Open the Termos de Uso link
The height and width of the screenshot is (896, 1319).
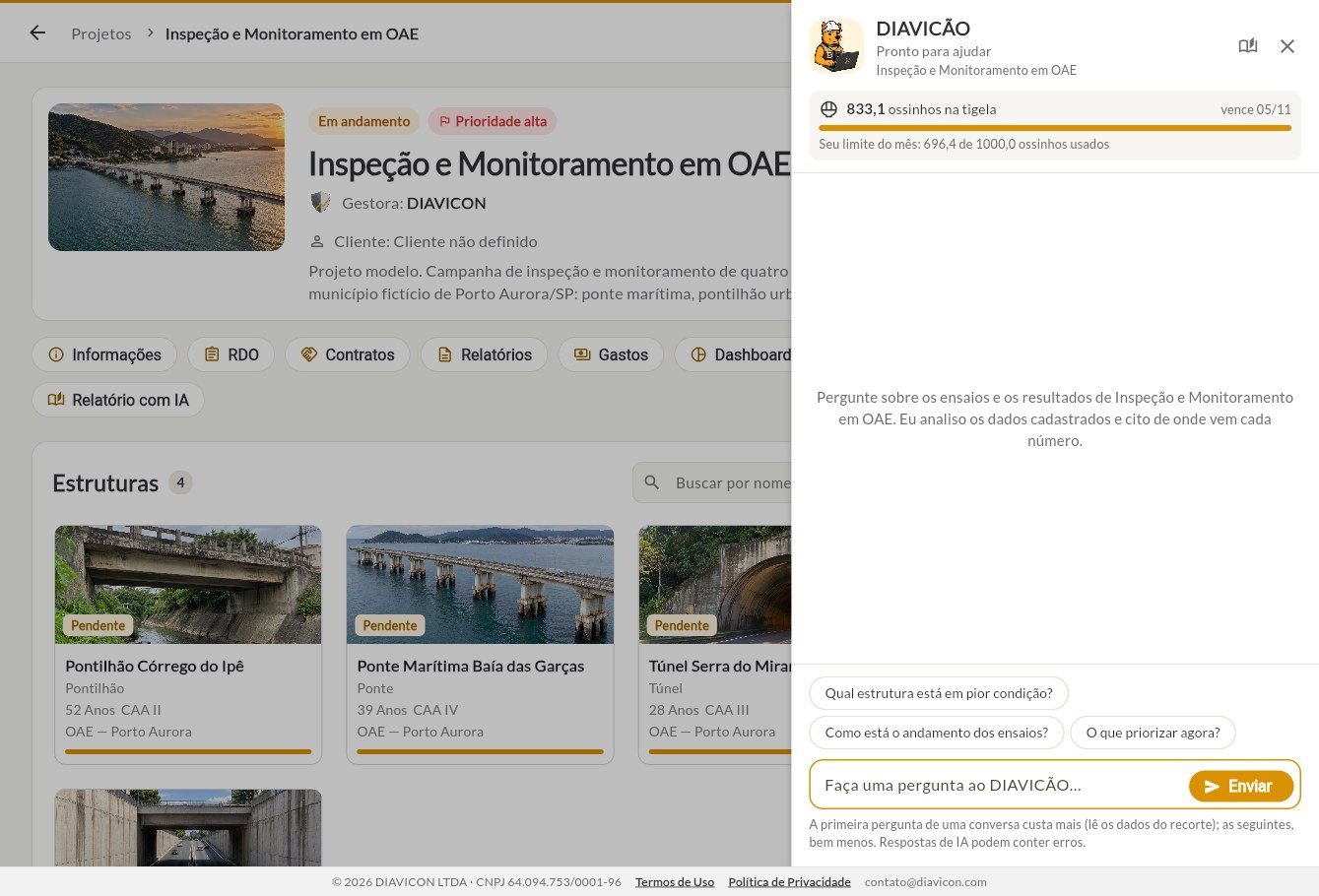click(x=675, y=881)
